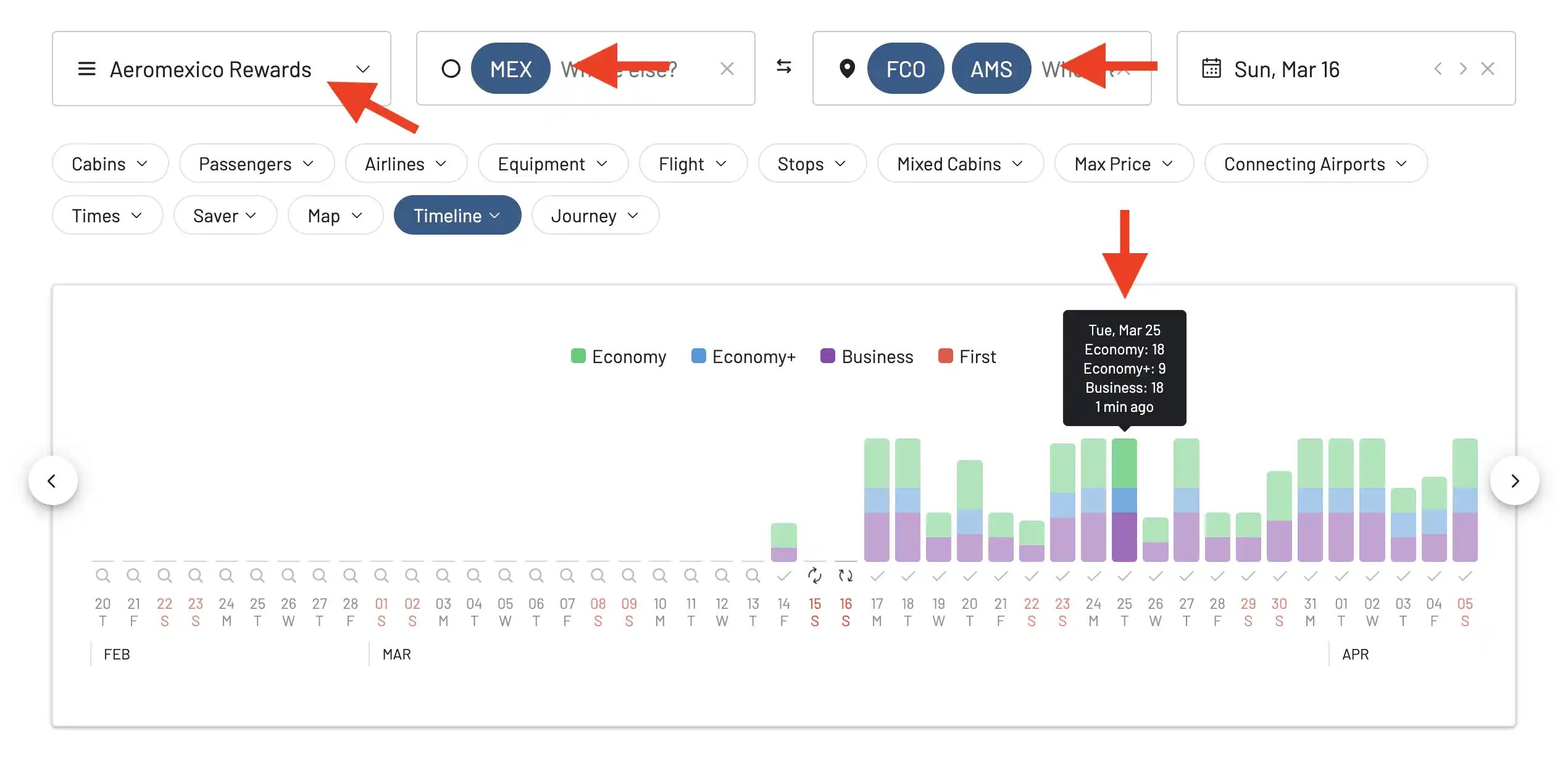This screenshot has width=1568, height=762.
Task: Select the Mar 27 availability bar
Action: [x=1186, y=500]
